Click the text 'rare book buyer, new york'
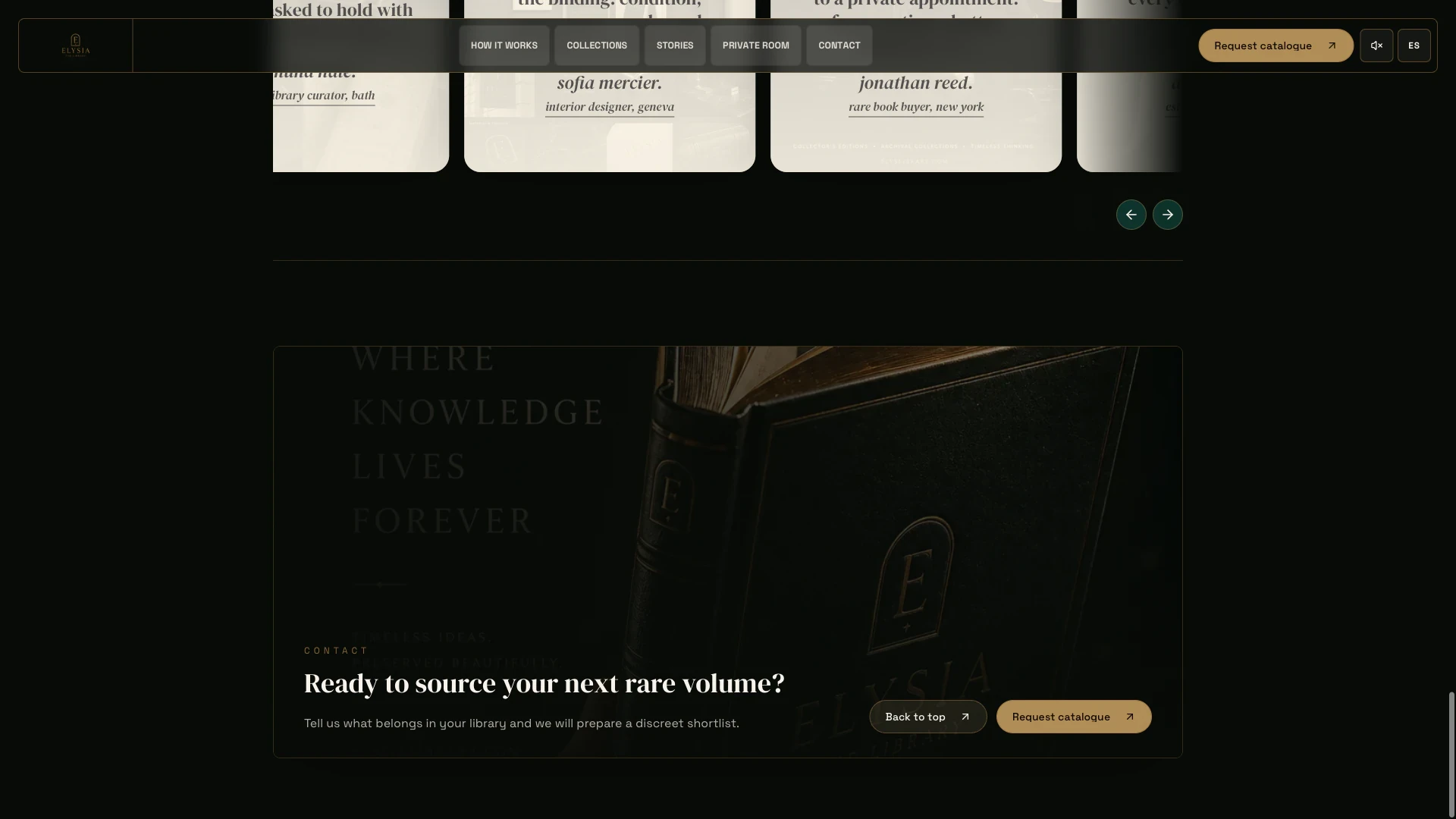Viewport: 1456px width, 819px height. pyautogui.click(x=916, y=107)
